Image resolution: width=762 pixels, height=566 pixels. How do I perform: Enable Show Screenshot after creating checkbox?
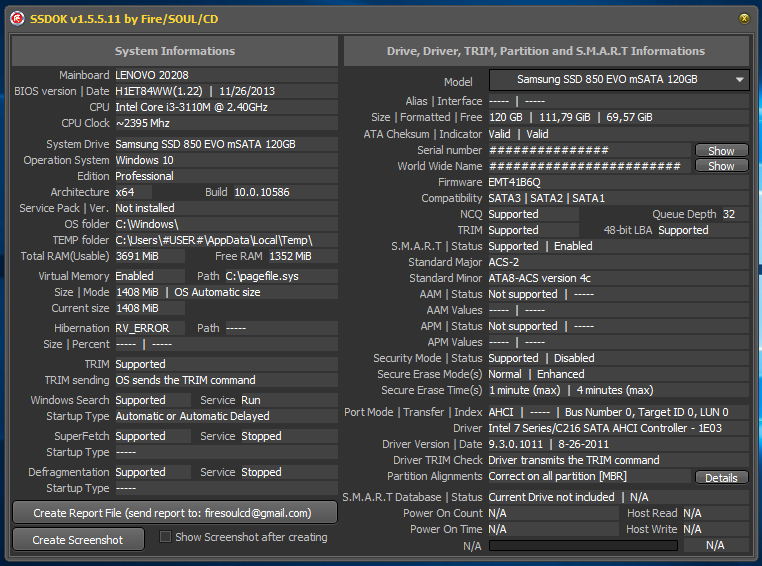coord(165,537)
